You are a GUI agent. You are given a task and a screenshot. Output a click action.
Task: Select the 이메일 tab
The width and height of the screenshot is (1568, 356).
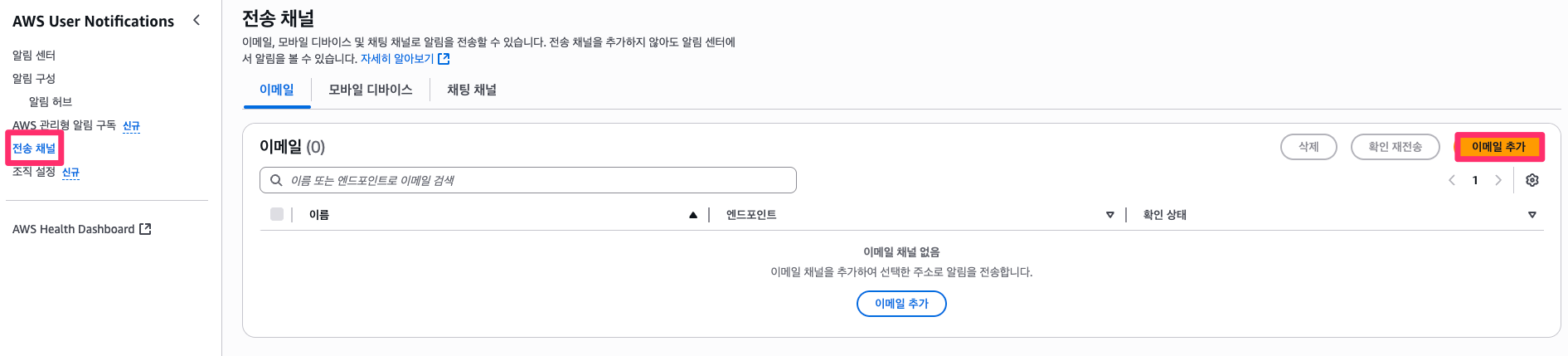(277, 90)
